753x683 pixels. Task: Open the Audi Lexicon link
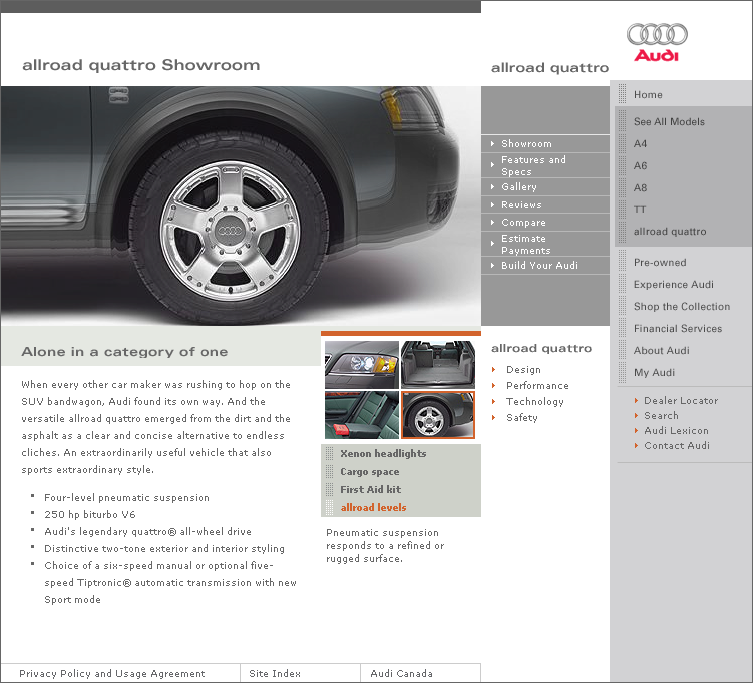point(676,431)
